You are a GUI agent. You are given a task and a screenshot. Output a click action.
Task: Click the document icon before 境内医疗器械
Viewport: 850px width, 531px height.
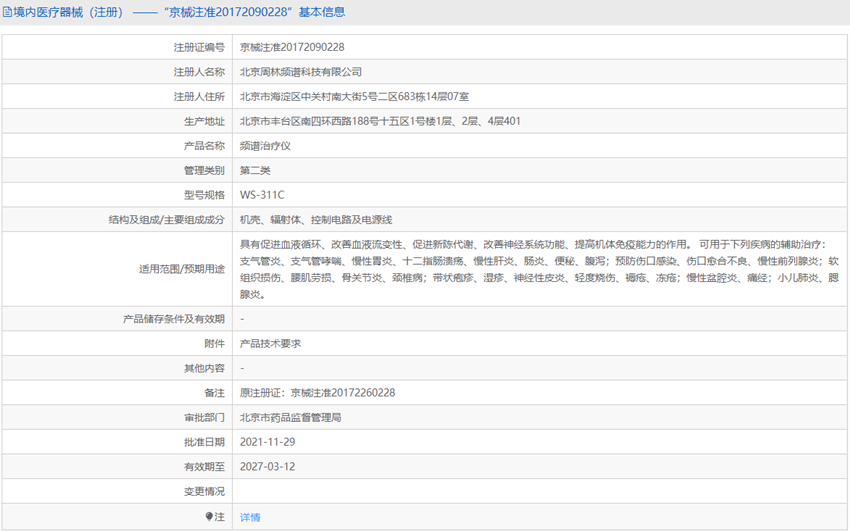pyautogui.click(x=7, y=12)
